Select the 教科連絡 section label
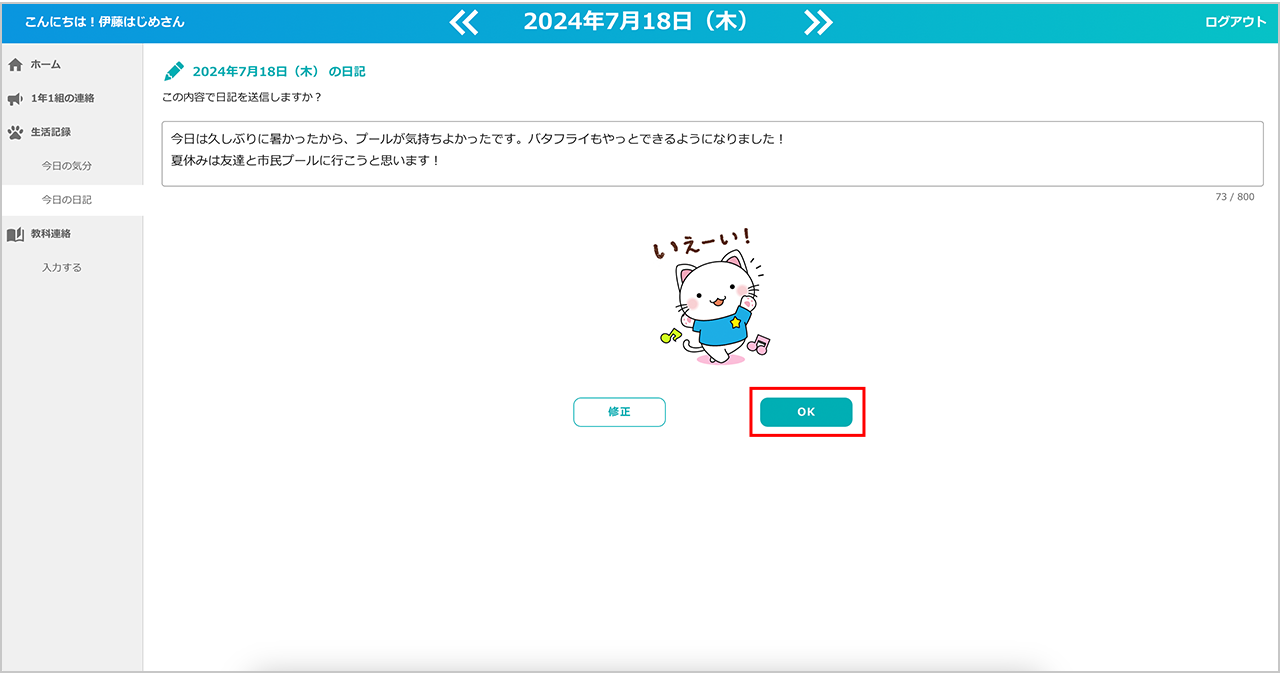 50,234
